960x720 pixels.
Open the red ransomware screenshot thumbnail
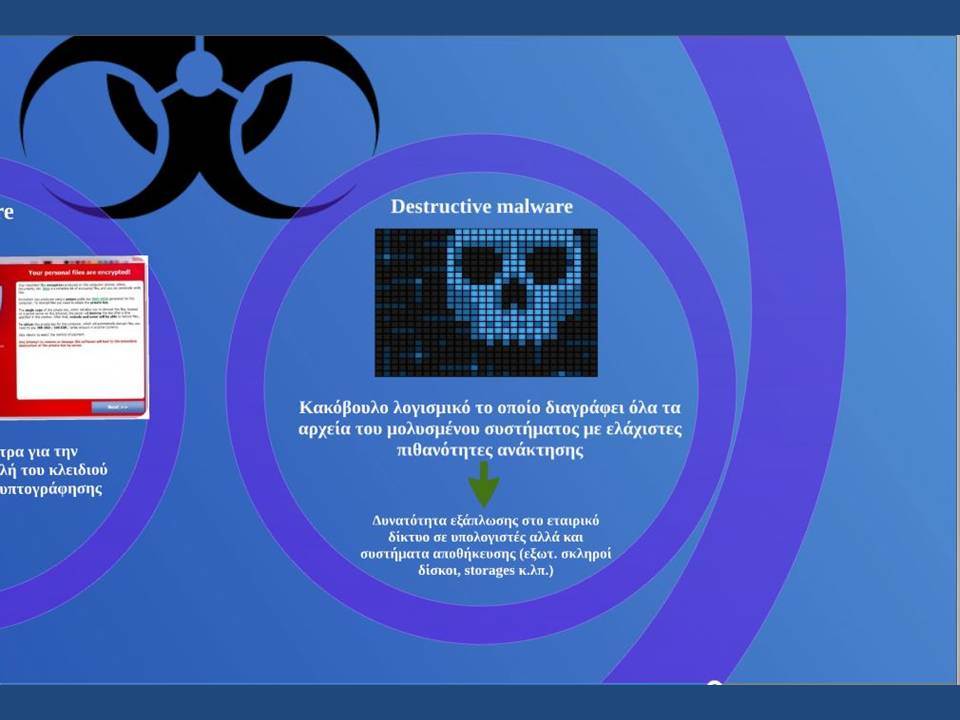click(73, 338)
